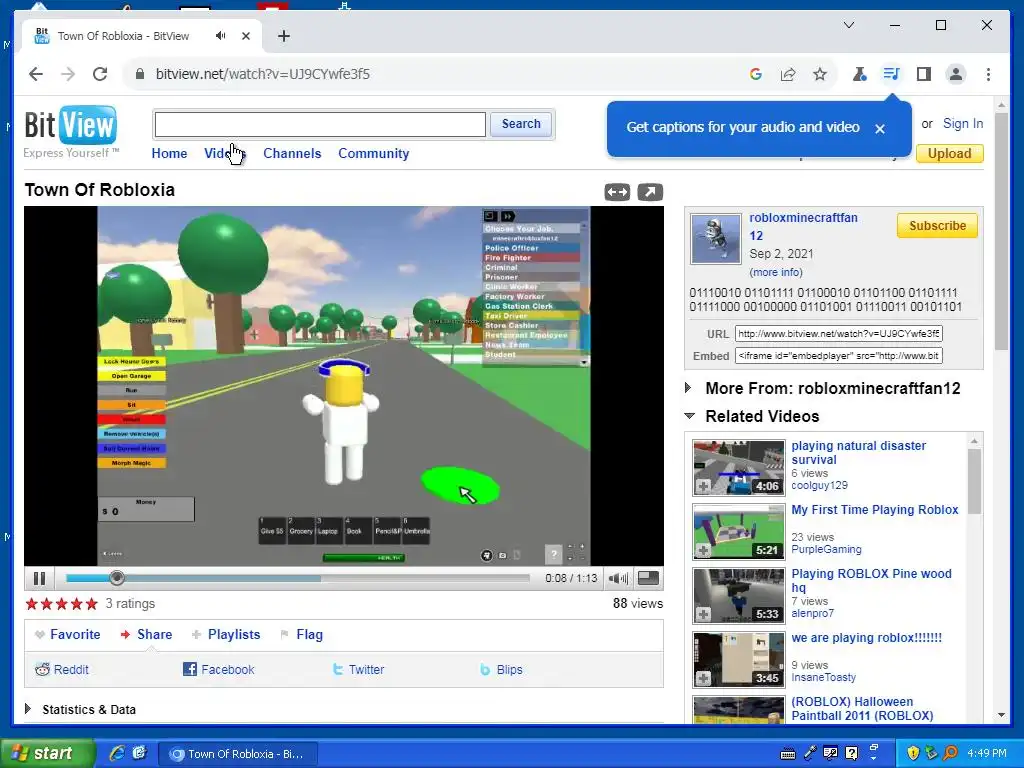Show more info about the video
Image resolution: width=1024 pixels, height=768 pixels.
coord(776,272)
